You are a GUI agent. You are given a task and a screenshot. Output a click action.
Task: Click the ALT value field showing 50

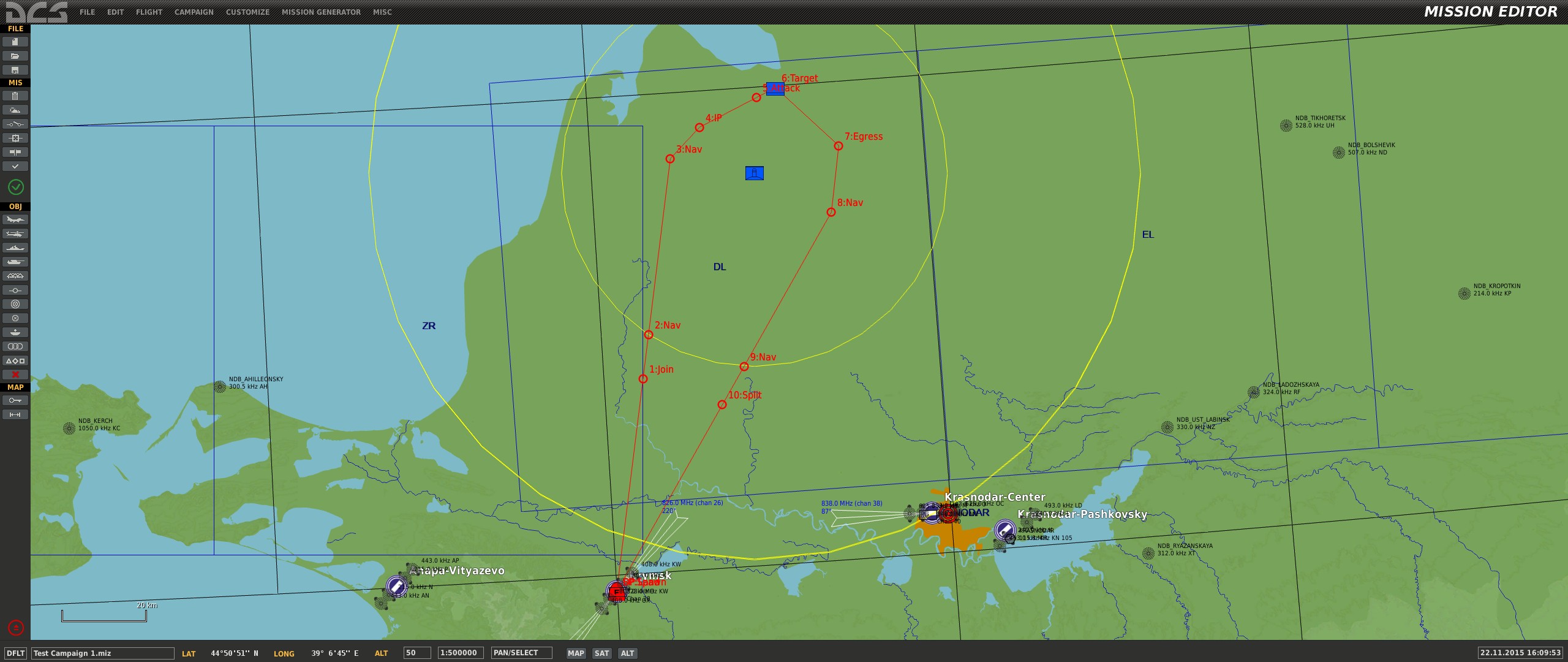pos(417,653)
